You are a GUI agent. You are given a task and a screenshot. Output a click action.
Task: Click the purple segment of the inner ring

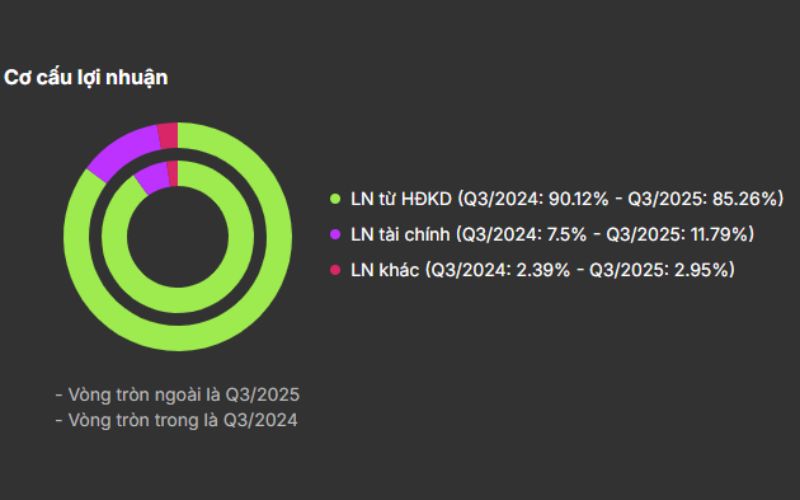[151, 176]
